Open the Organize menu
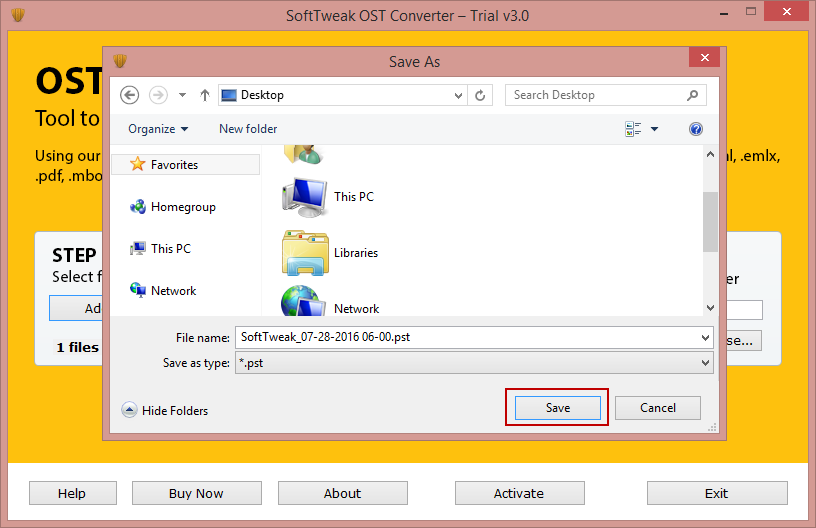Screen dimensions: 816x528 [158, 129]
